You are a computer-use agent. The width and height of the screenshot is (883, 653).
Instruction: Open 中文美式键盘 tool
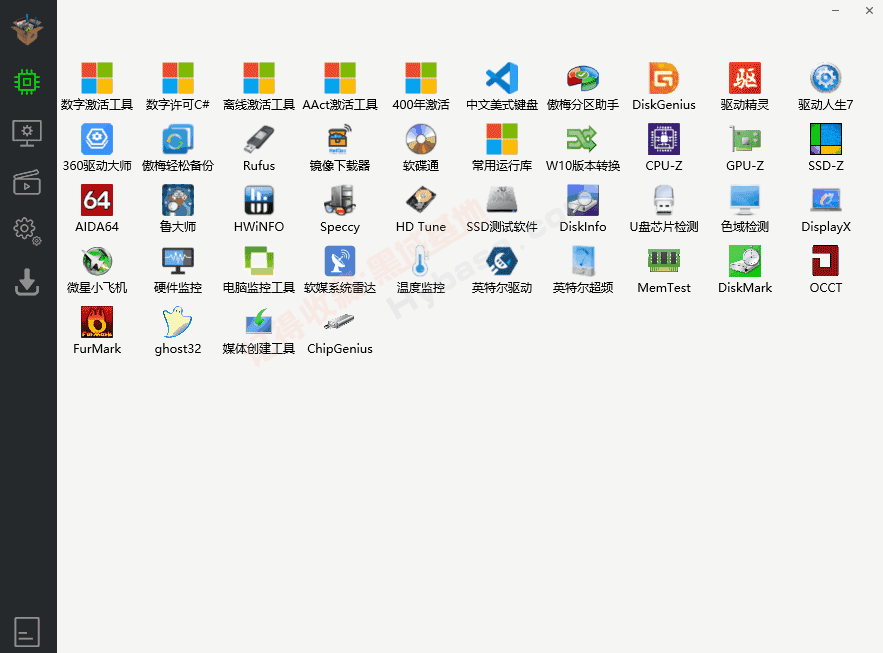tap(502, 87)
